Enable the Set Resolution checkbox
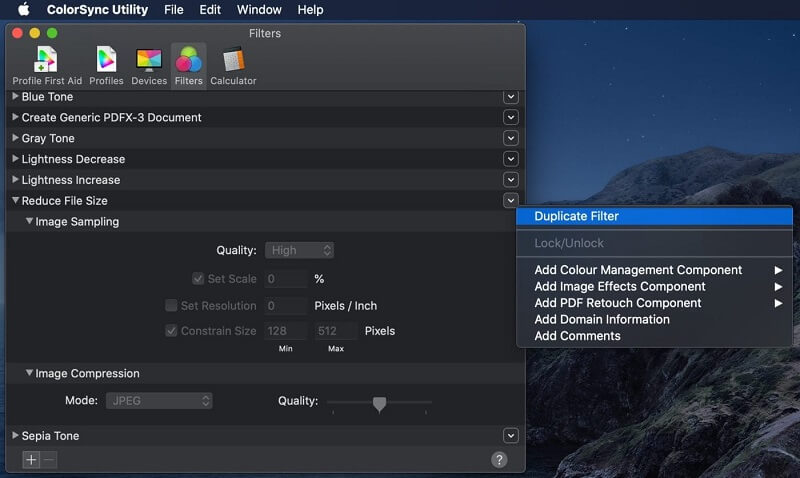 172,306
